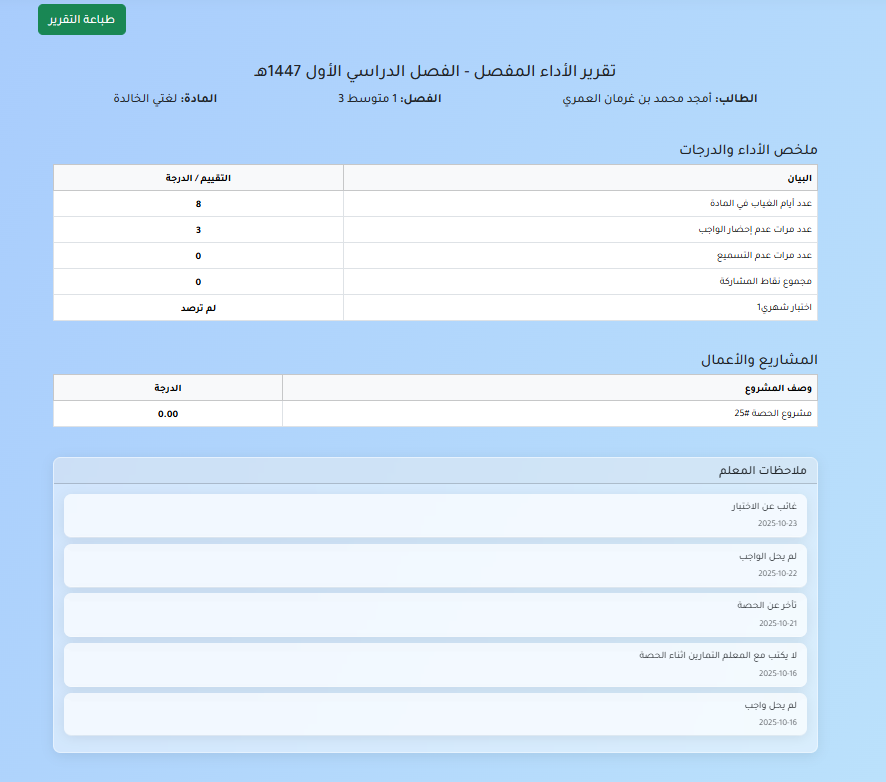Select the report title تقرير الأداء المفصل

point(435,71)
